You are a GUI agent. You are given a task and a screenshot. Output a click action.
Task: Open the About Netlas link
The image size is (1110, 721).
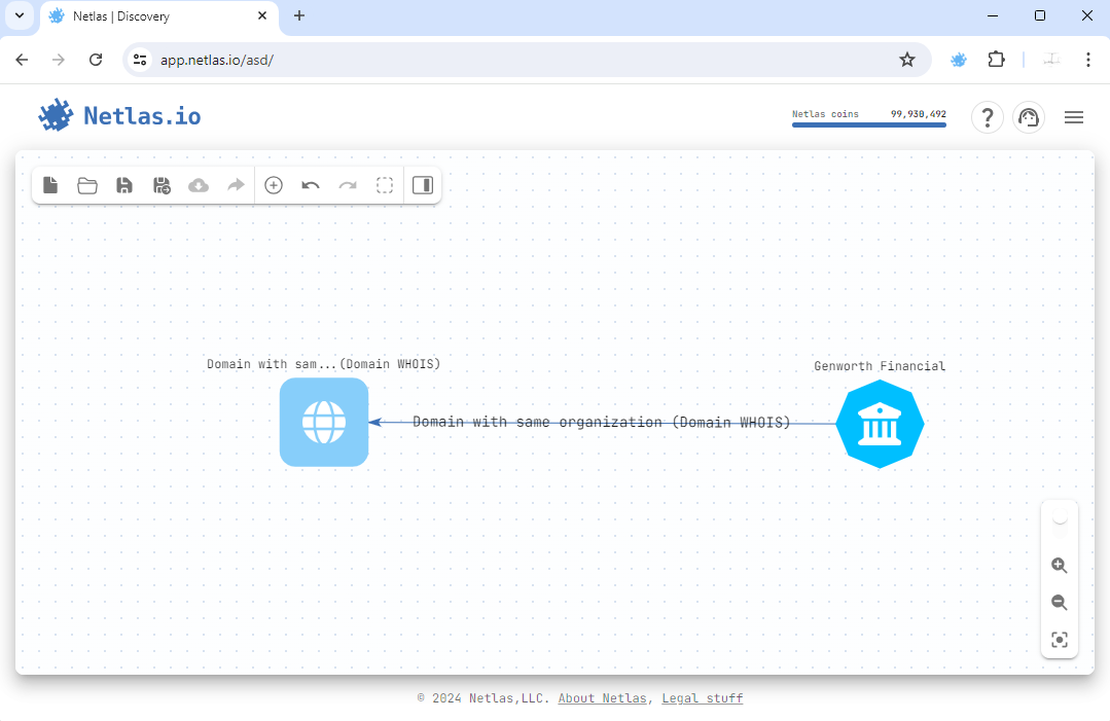(x=602, y=698)
